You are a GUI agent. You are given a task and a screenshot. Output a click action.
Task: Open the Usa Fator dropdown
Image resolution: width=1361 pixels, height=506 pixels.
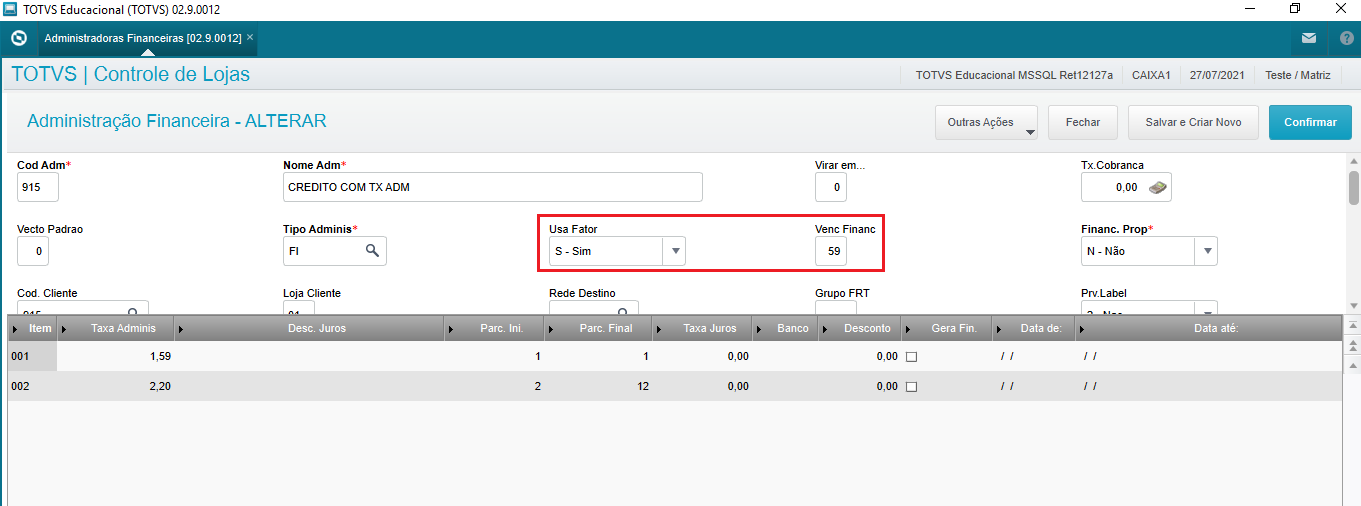click(676, 251)
